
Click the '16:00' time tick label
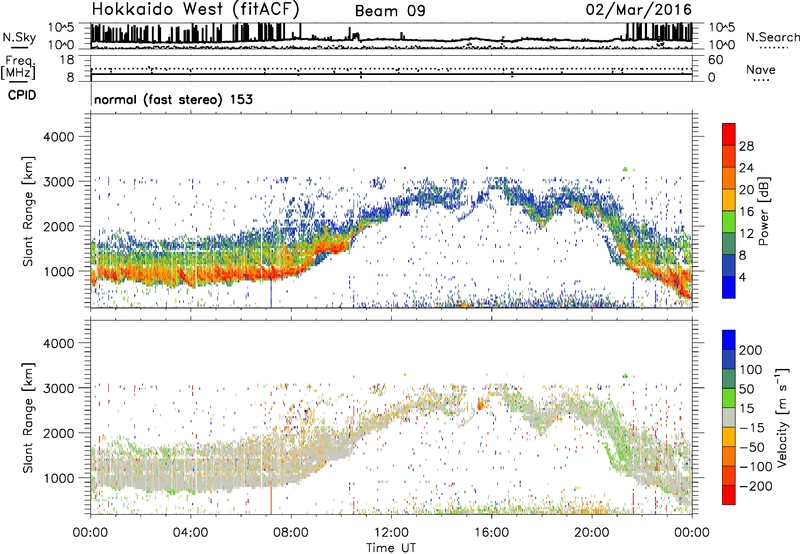pyautogui.click(x=491, y=532)
